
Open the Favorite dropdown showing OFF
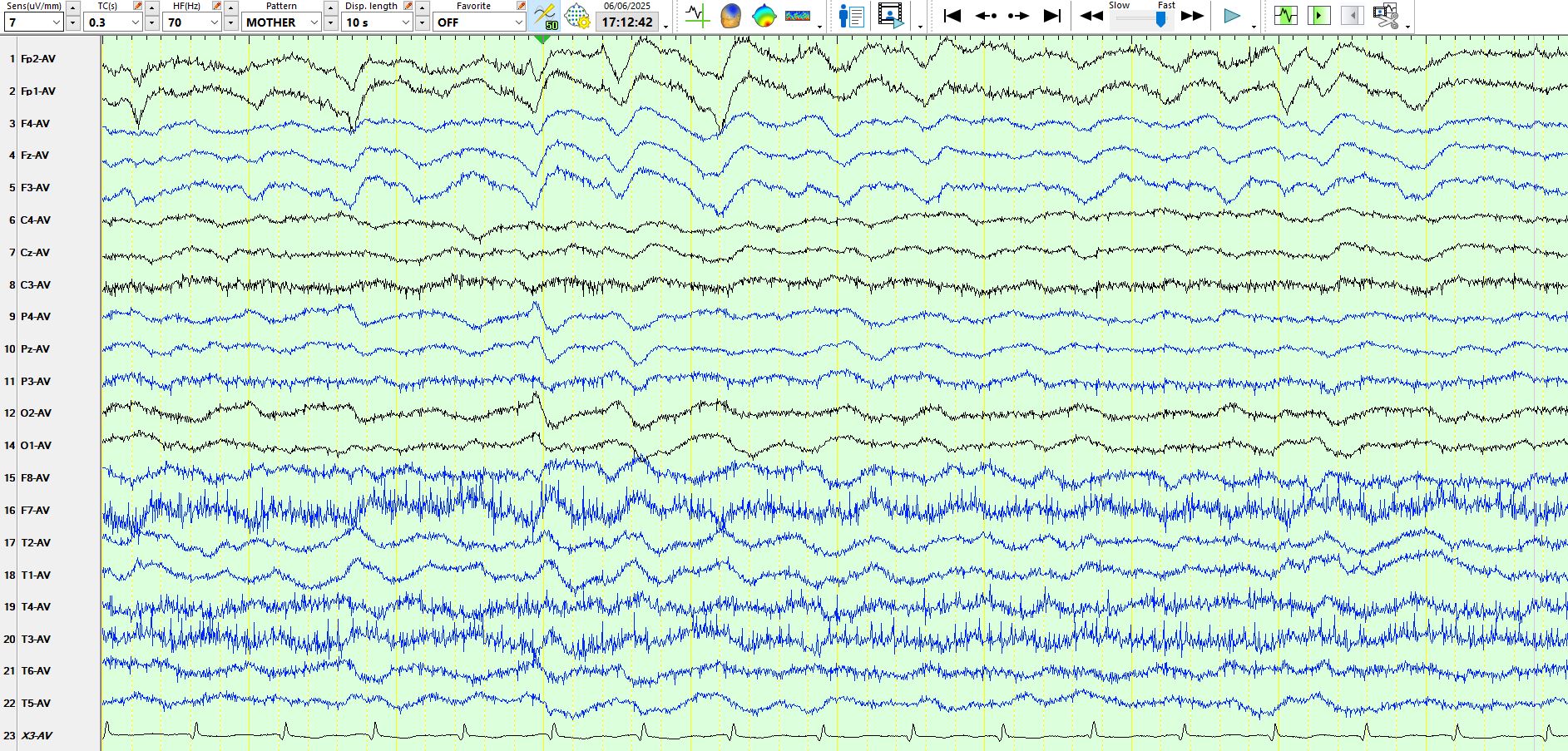coord(478,22)
